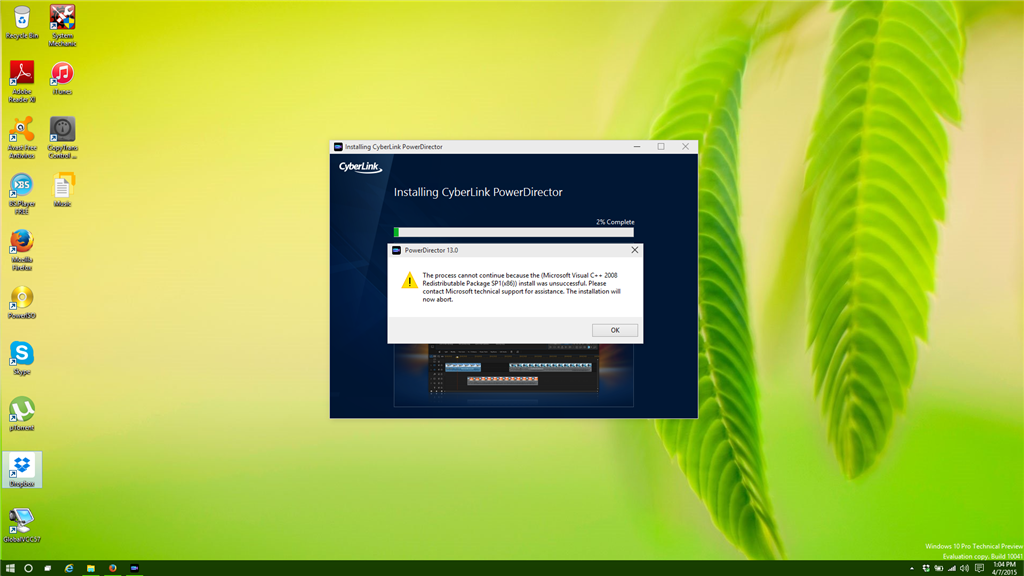Launch the Mozilla Firefox desktop shortcut
Image resolution: width=1024 pixels, height=576 pixels.
(22, 249)
